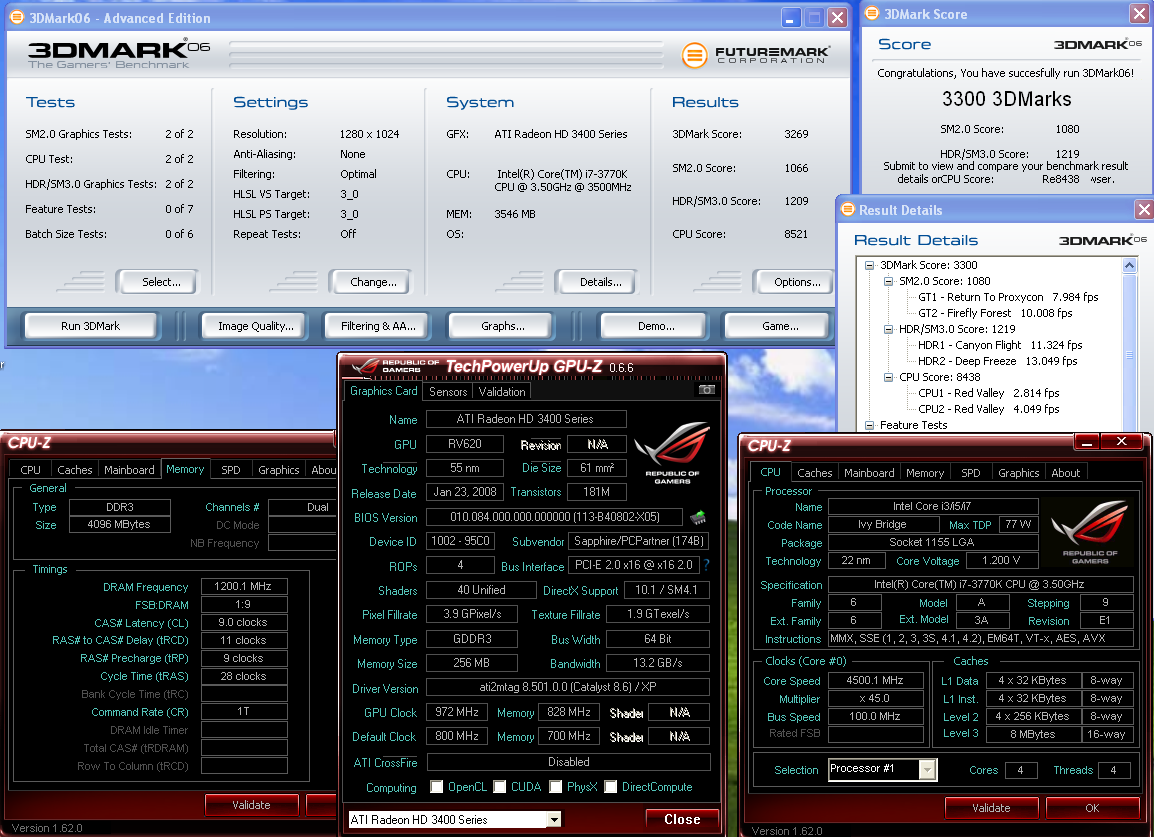Open the Processor #1 selection dropdown
Screen dimensions: 1154x837
[927, 769]
